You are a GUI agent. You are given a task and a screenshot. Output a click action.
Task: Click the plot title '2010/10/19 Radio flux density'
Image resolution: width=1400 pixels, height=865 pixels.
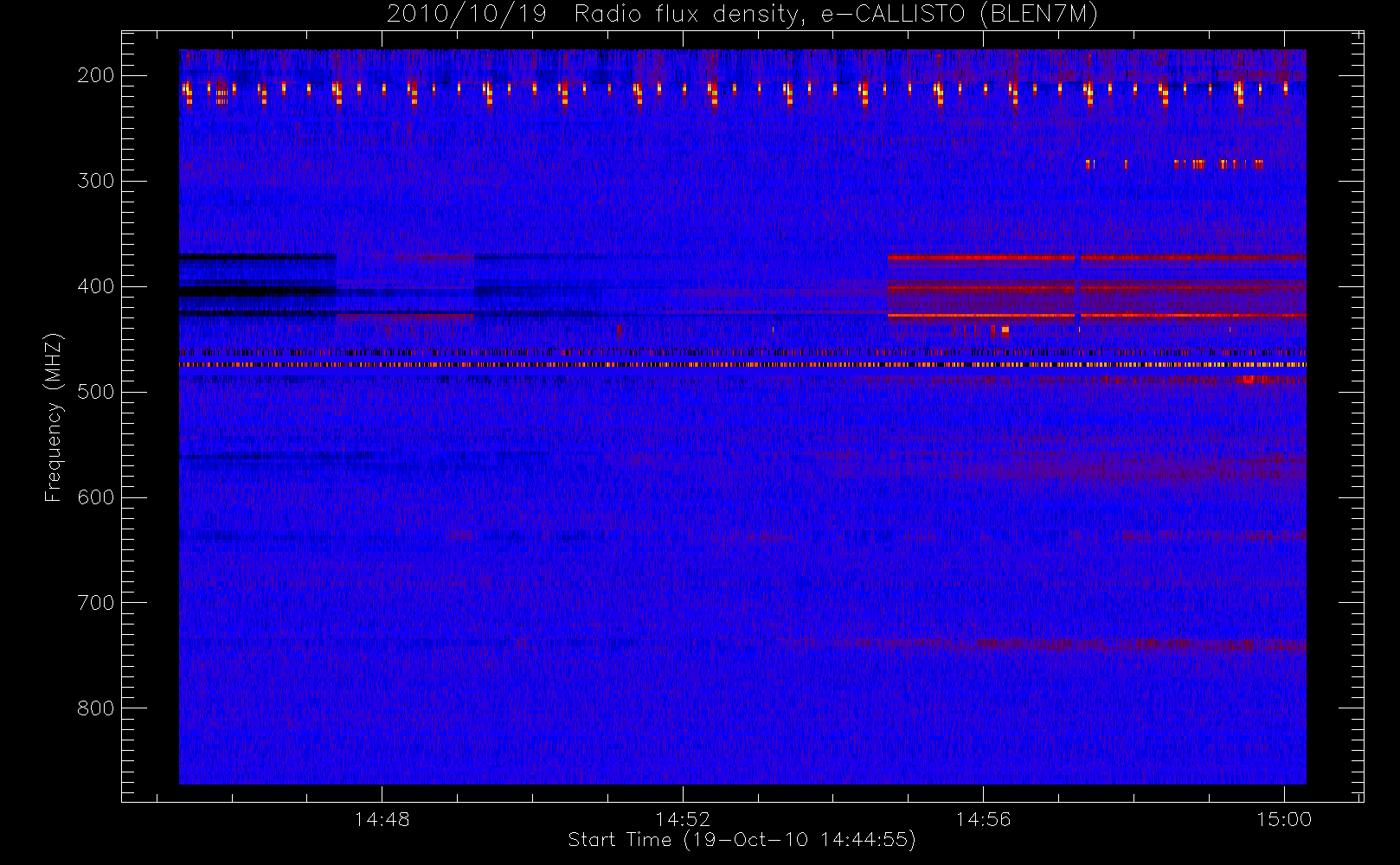pyautogui.click(x=742, y=15)
